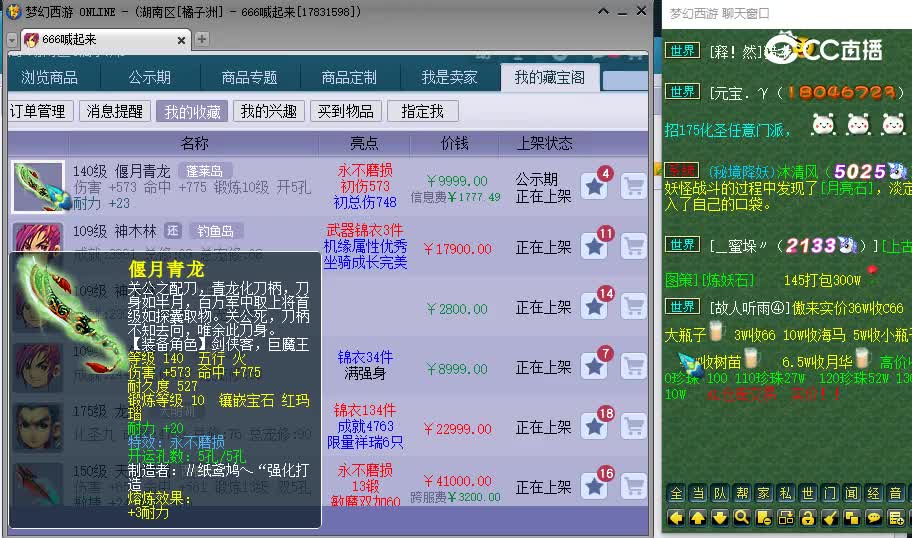Click the overlapping squares icon in chat toolbar
The height and width of the screenshot is (538, 912).
852,518
